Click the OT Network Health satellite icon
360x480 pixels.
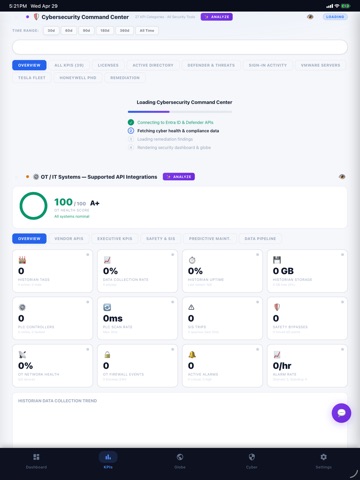pyautogui.click(x=22, y=355)
